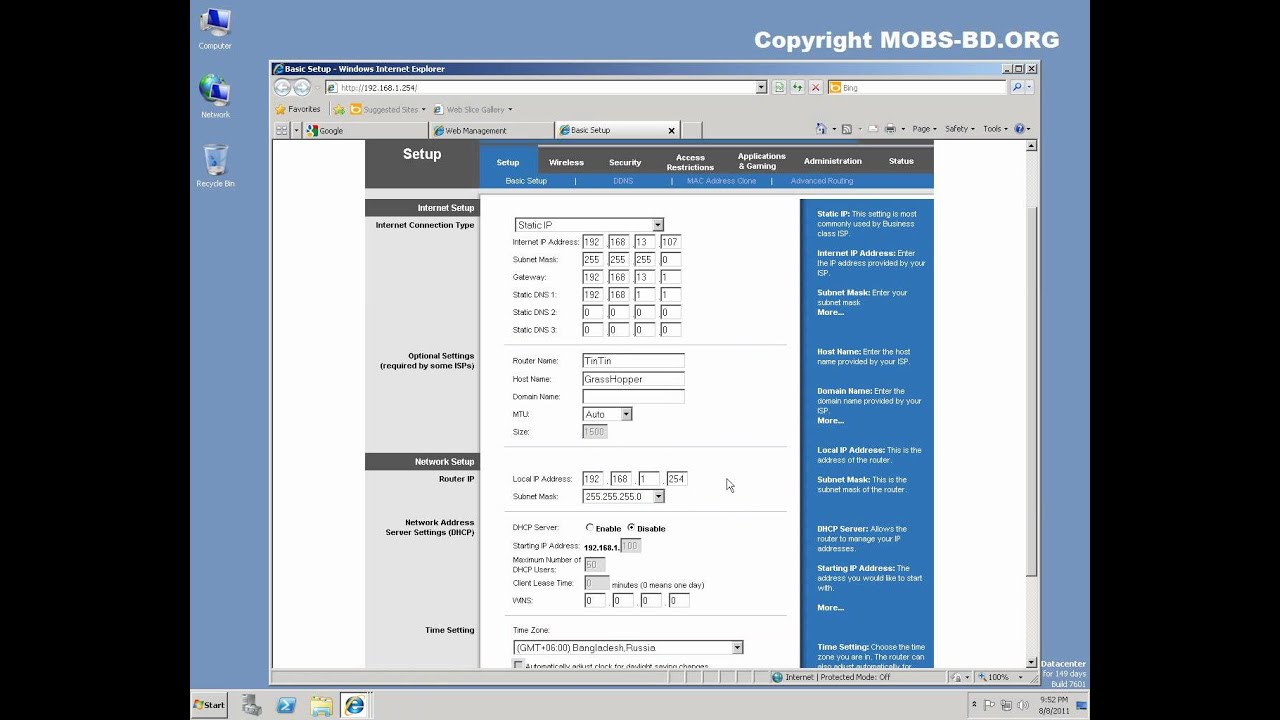The height and width of the screenshot is (720, 1280).
Task: Switch to the Security router tab
Action: tap(625, 161)
